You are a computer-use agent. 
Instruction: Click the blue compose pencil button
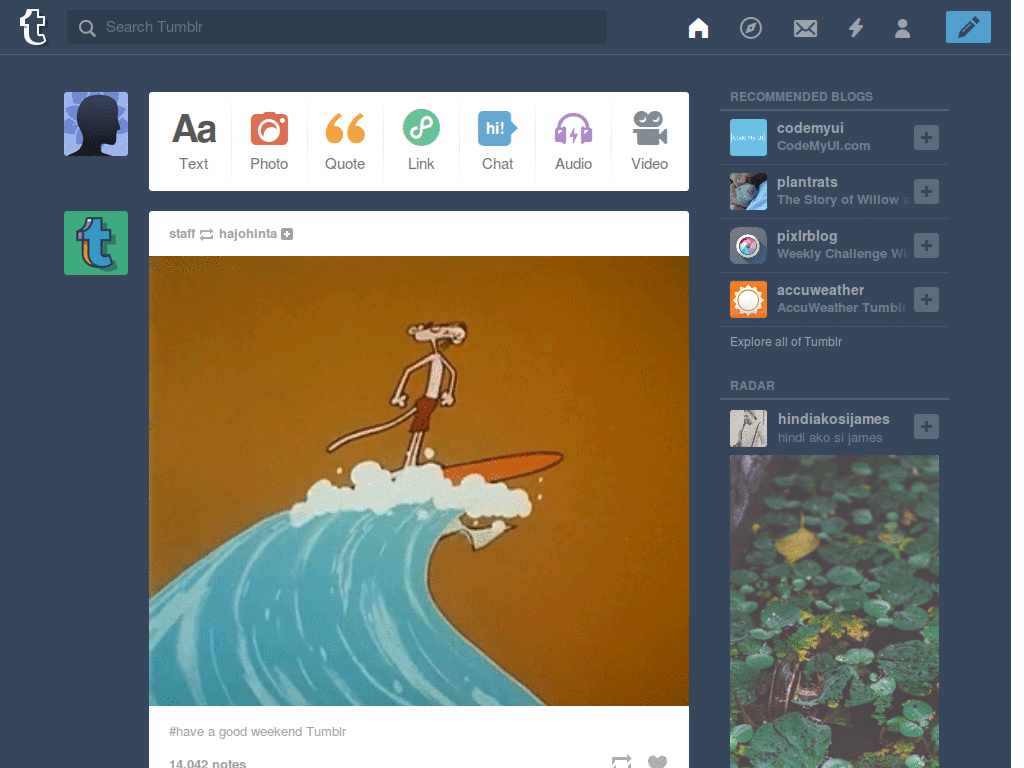[x=968, y=27]
